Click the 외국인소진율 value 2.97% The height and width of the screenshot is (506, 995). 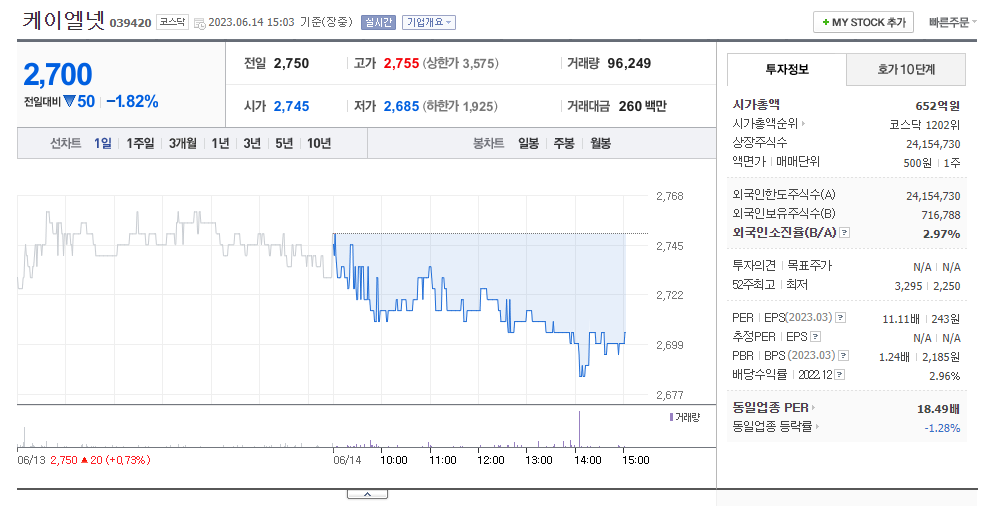coord(942,234)
